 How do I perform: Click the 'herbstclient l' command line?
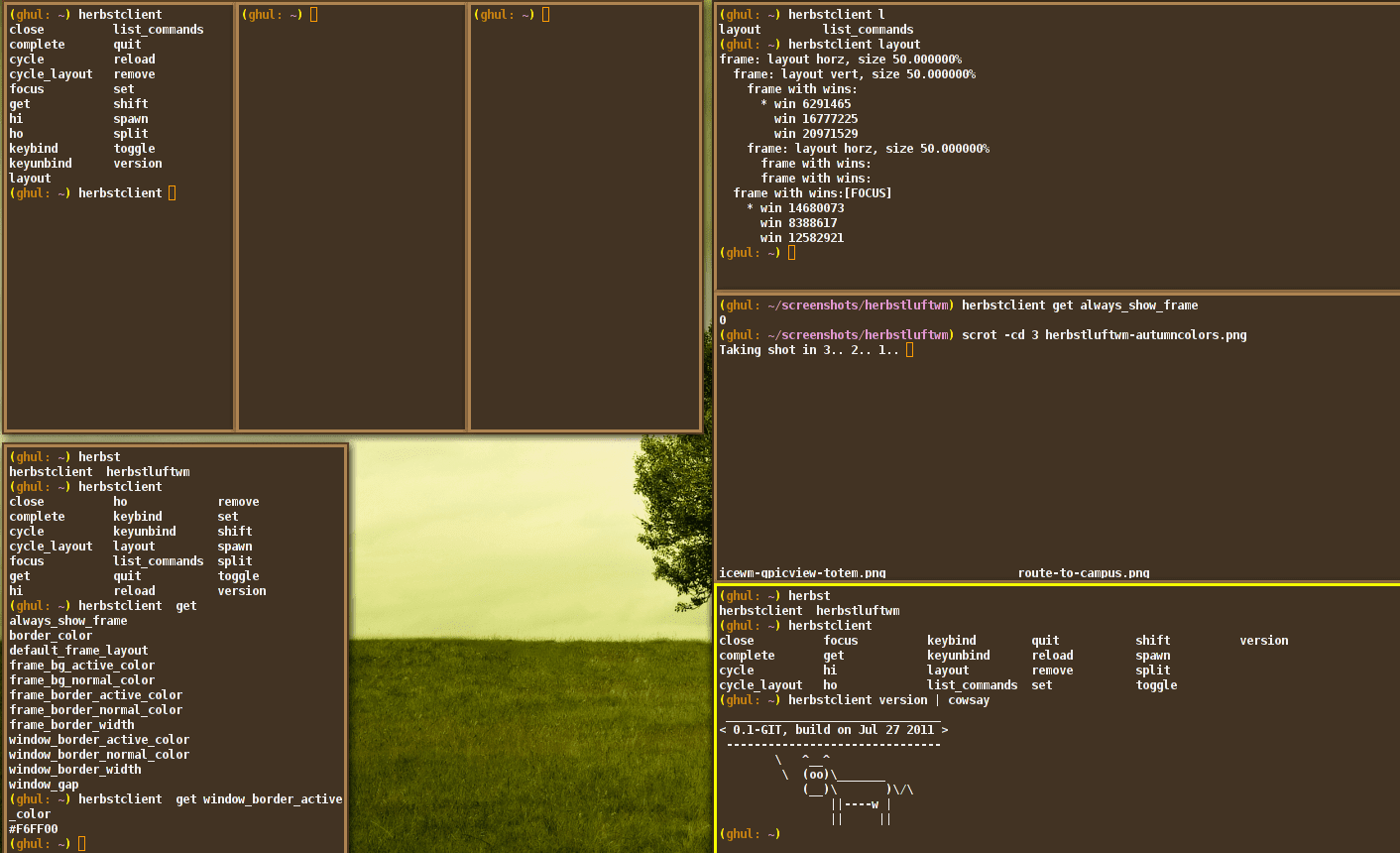[x=837, y=15]
